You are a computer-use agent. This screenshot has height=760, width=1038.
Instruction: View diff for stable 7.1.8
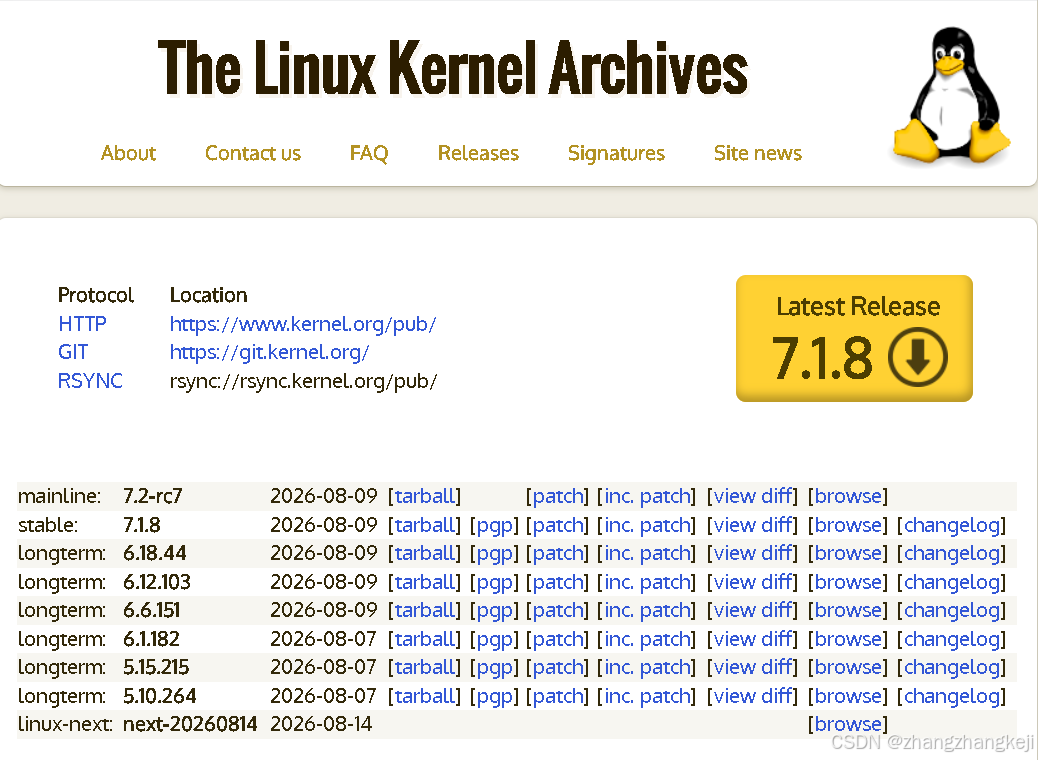tap(752, 525)
